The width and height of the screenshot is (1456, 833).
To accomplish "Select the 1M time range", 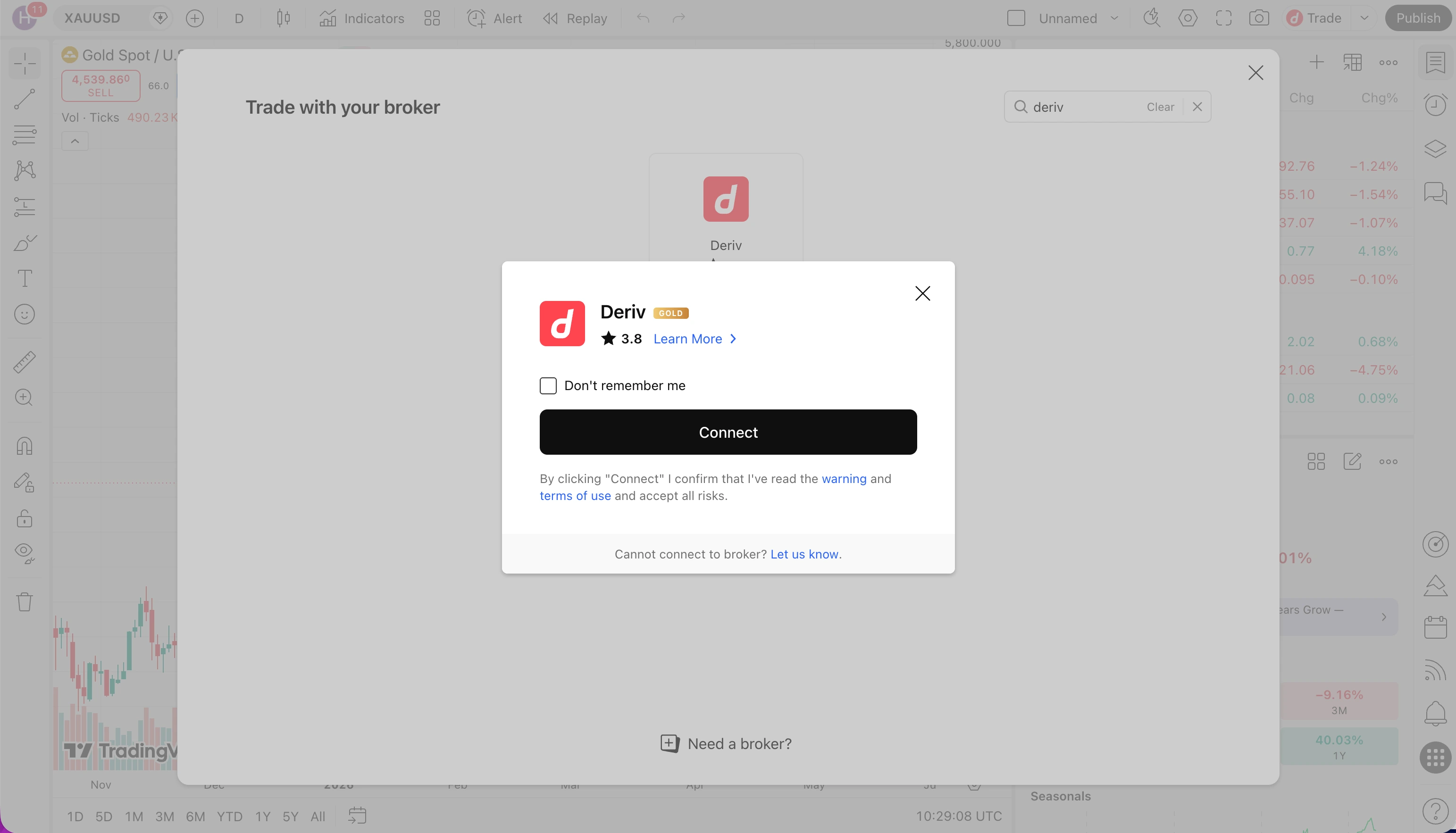I will point(134,816).
